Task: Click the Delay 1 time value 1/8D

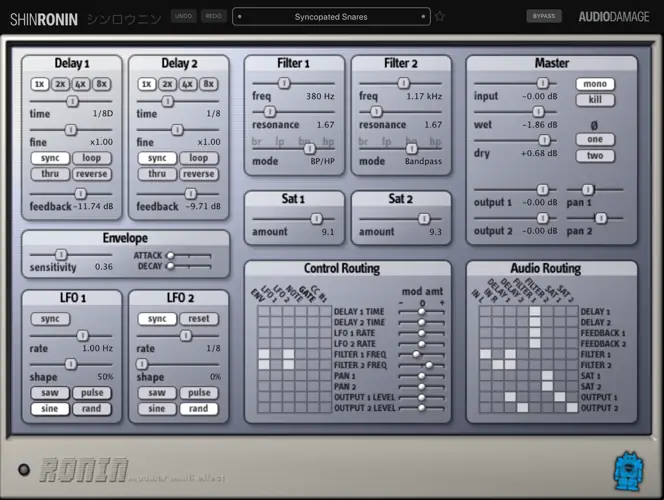Action: [x=103, y=113]
